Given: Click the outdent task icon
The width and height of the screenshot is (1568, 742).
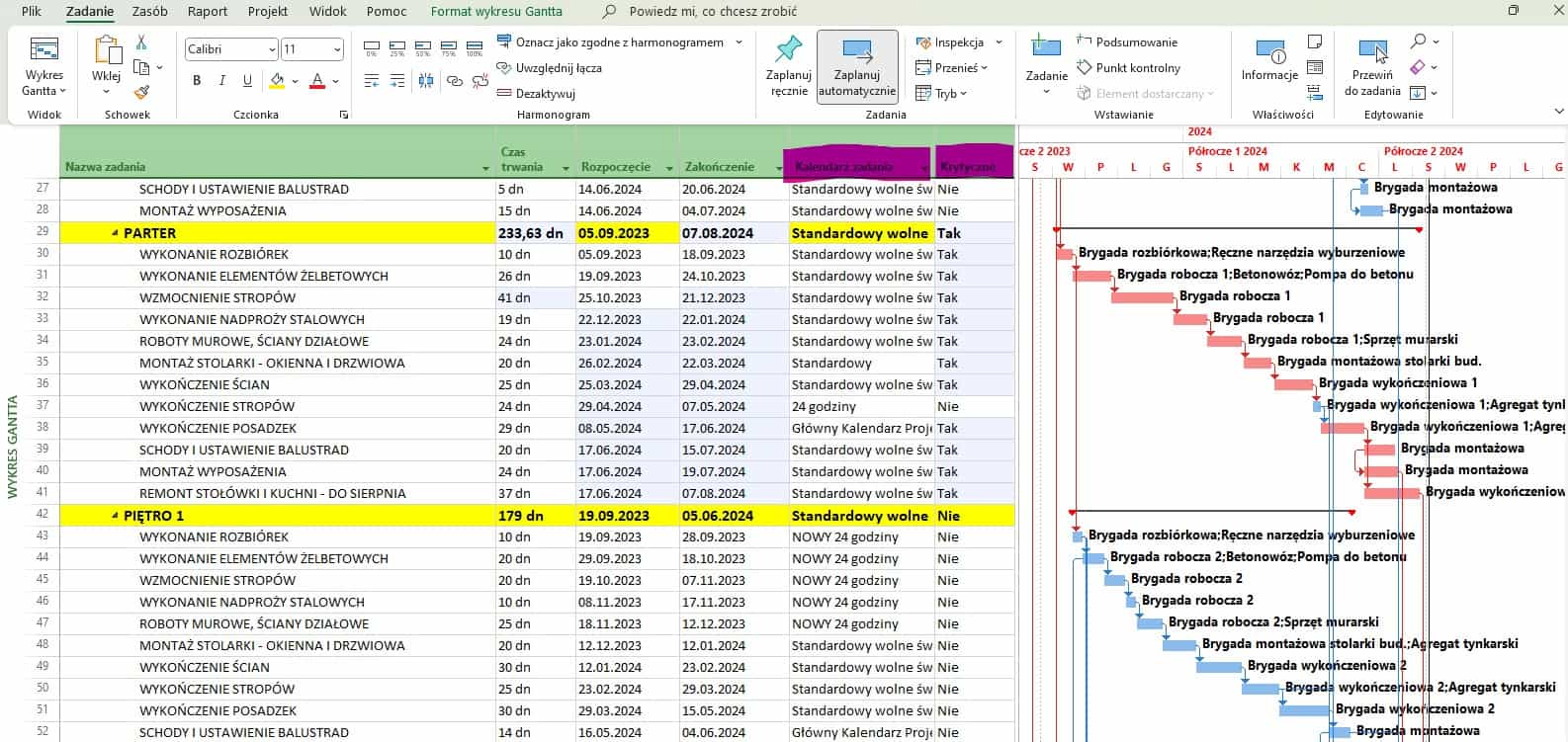Looking at the screenshot, I should click(x=372, y=81).
